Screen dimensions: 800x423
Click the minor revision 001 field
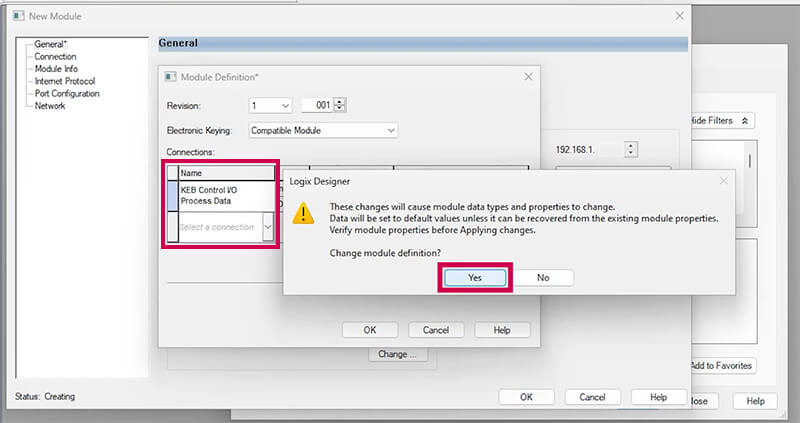317,105
